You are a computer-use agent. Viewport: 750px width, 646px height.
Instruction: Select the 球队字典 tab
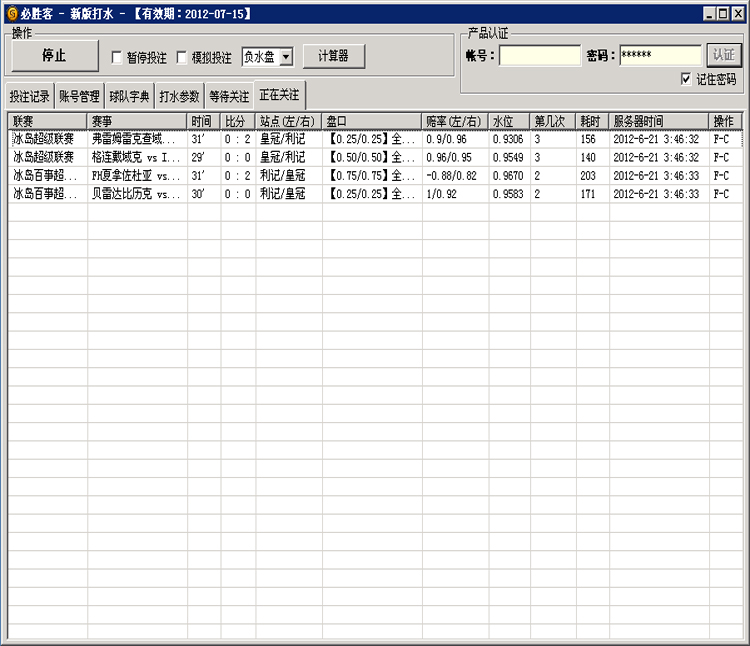130,97
